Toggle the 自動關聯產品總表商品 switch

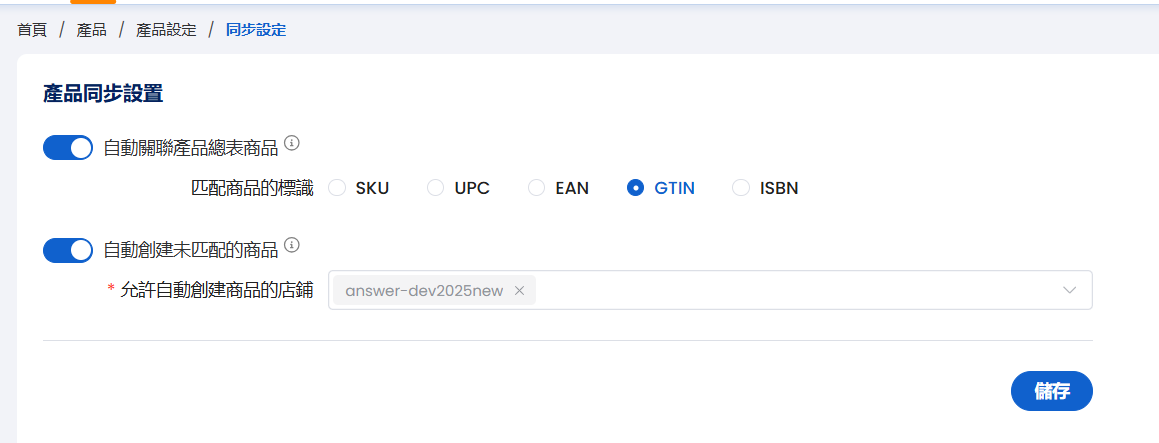(68, 148)
